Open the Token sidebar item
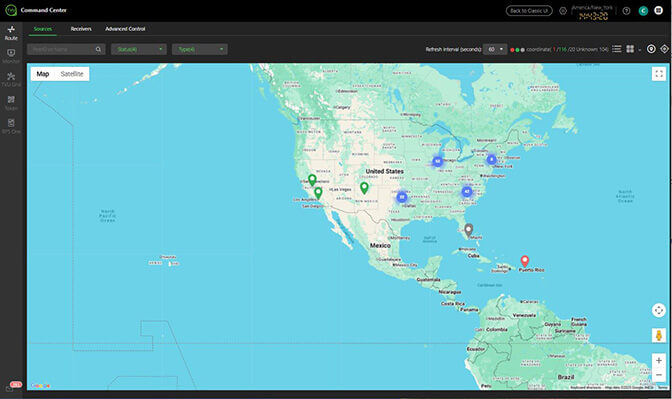 [11, 103]
